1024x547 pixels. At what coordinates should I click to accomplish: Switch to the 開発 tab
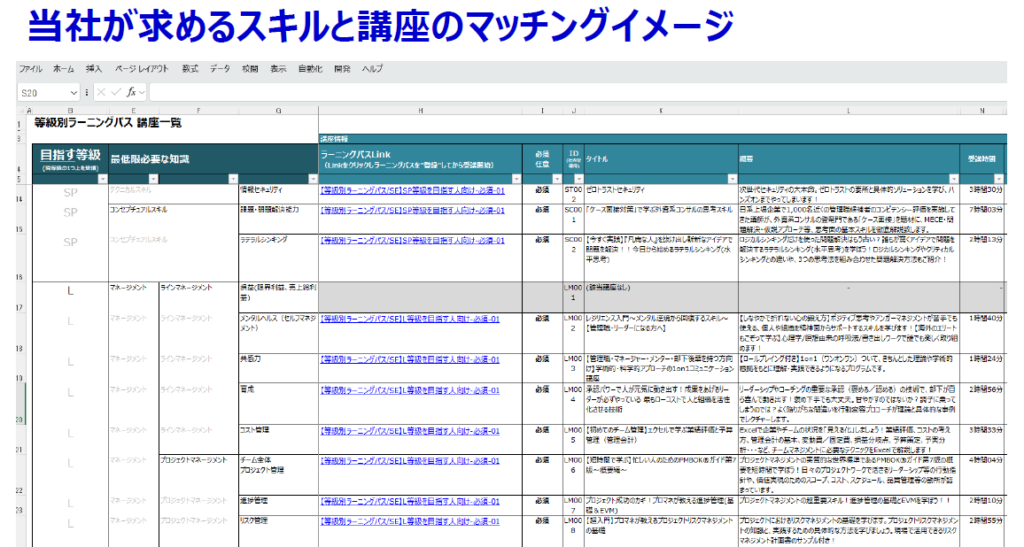tap(342, 69)
